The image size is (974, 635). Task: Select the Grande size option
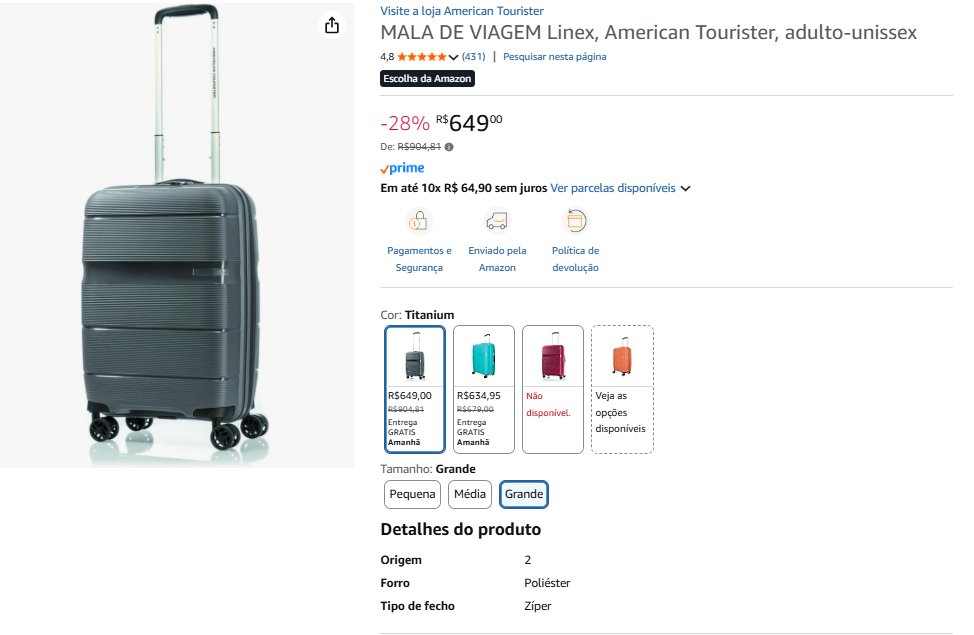coord(524,494)
